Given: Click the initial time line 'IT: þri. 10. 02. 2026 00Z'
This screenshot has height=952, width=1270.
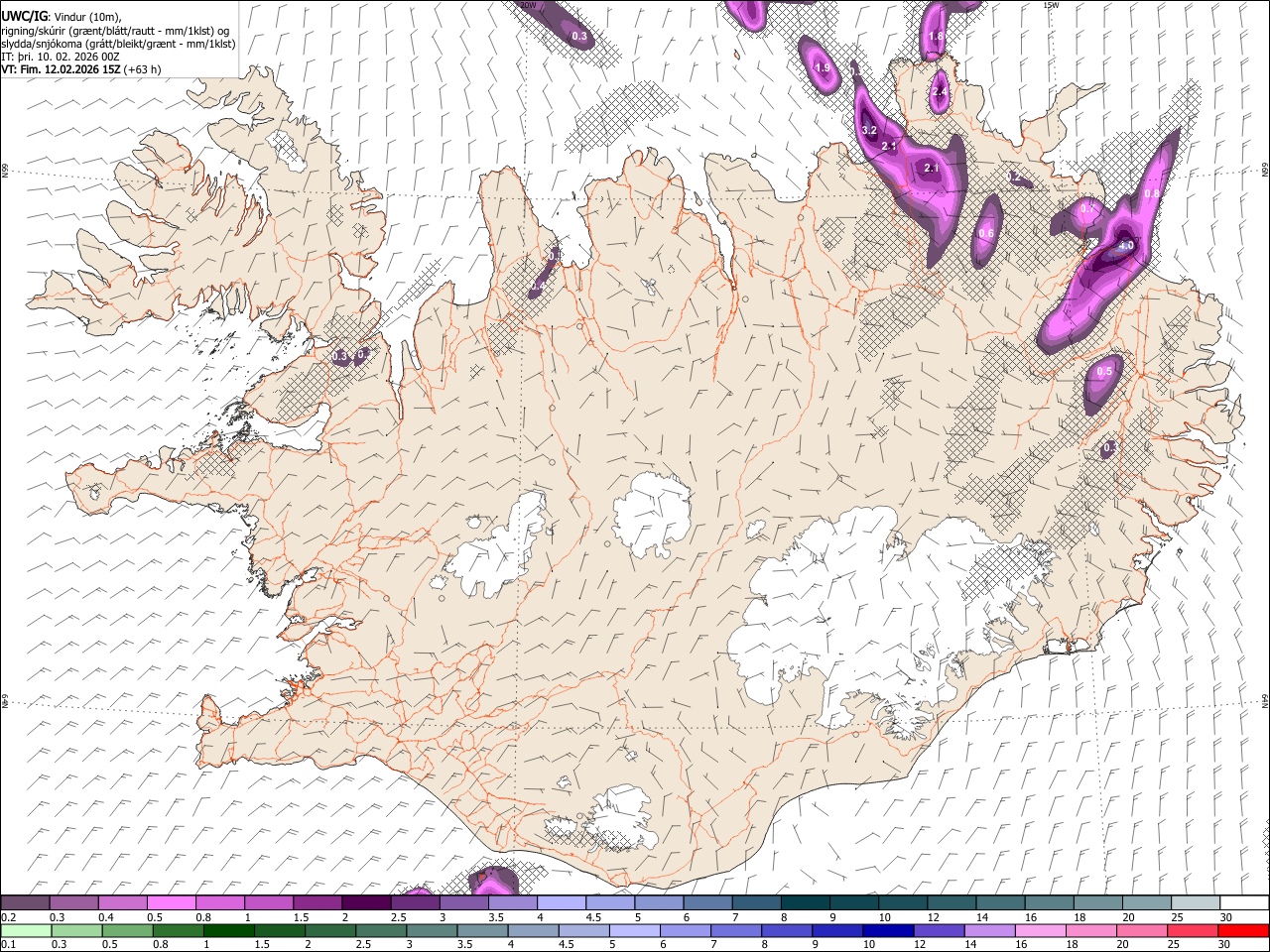Looking at the screenshot, I should 61,57.
